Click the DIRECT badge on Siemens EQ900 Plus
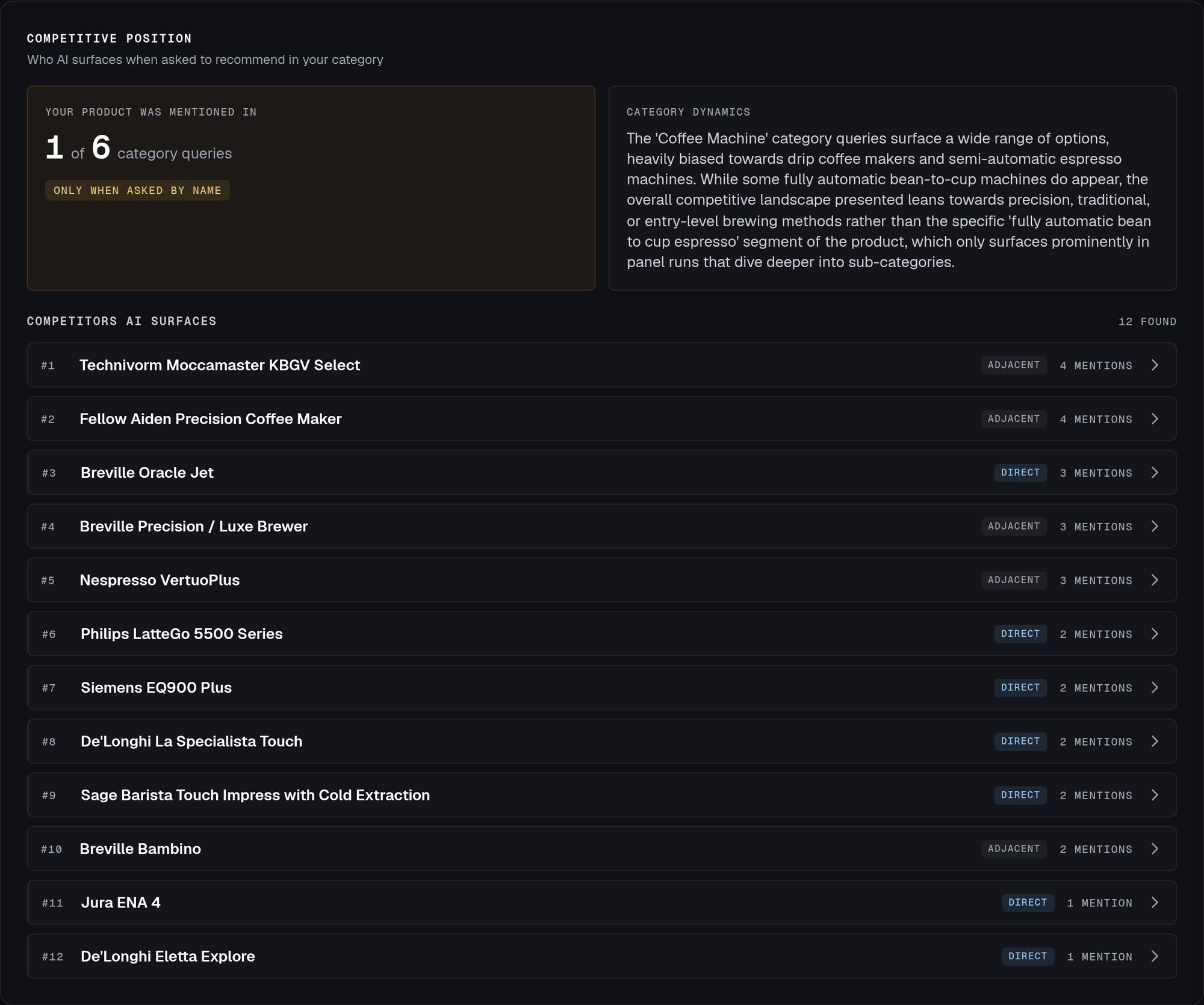The image size is (1204, 1005). pos(1020,688)
